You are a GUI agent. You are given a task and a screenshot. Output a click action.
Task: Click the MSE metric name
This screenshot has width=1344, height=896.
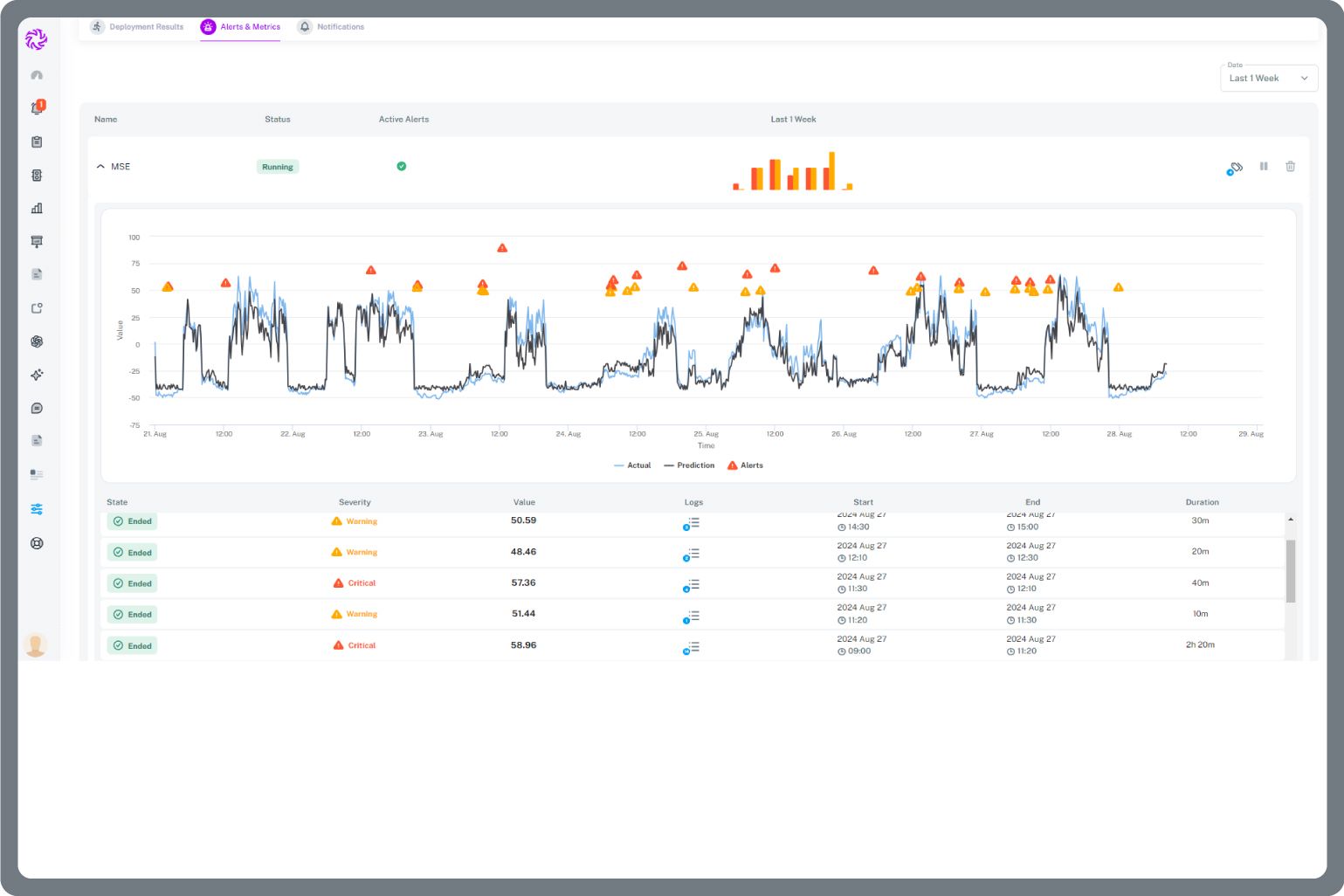point(121,166)
